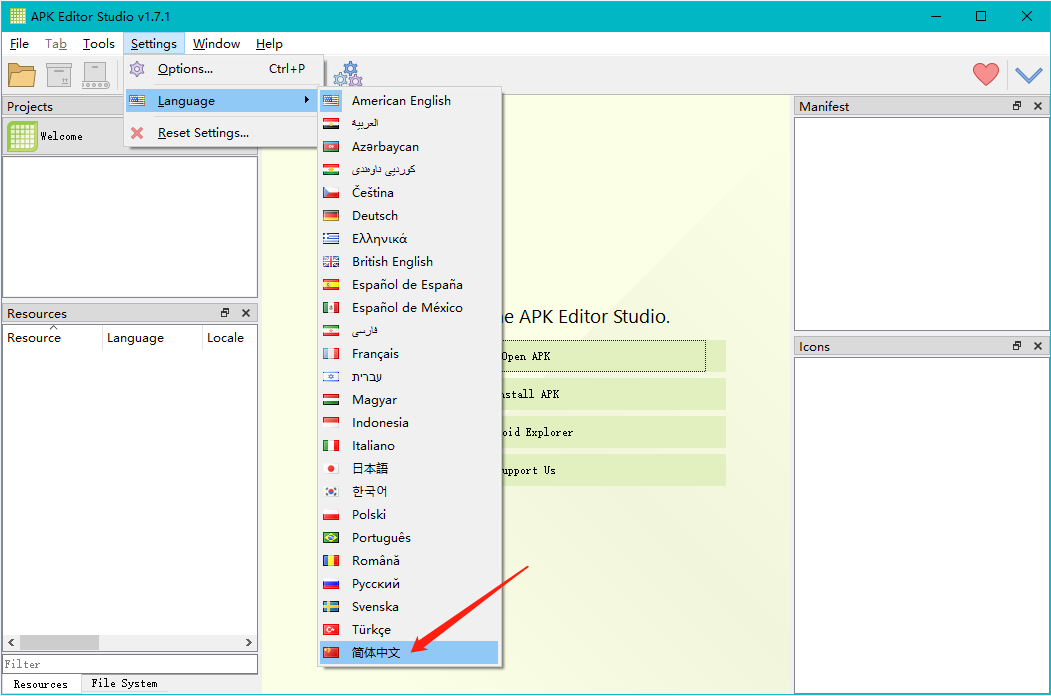The height and width of the screenshot is (696, 1051).
Task: Select Français language
Action: pos(409,353)
